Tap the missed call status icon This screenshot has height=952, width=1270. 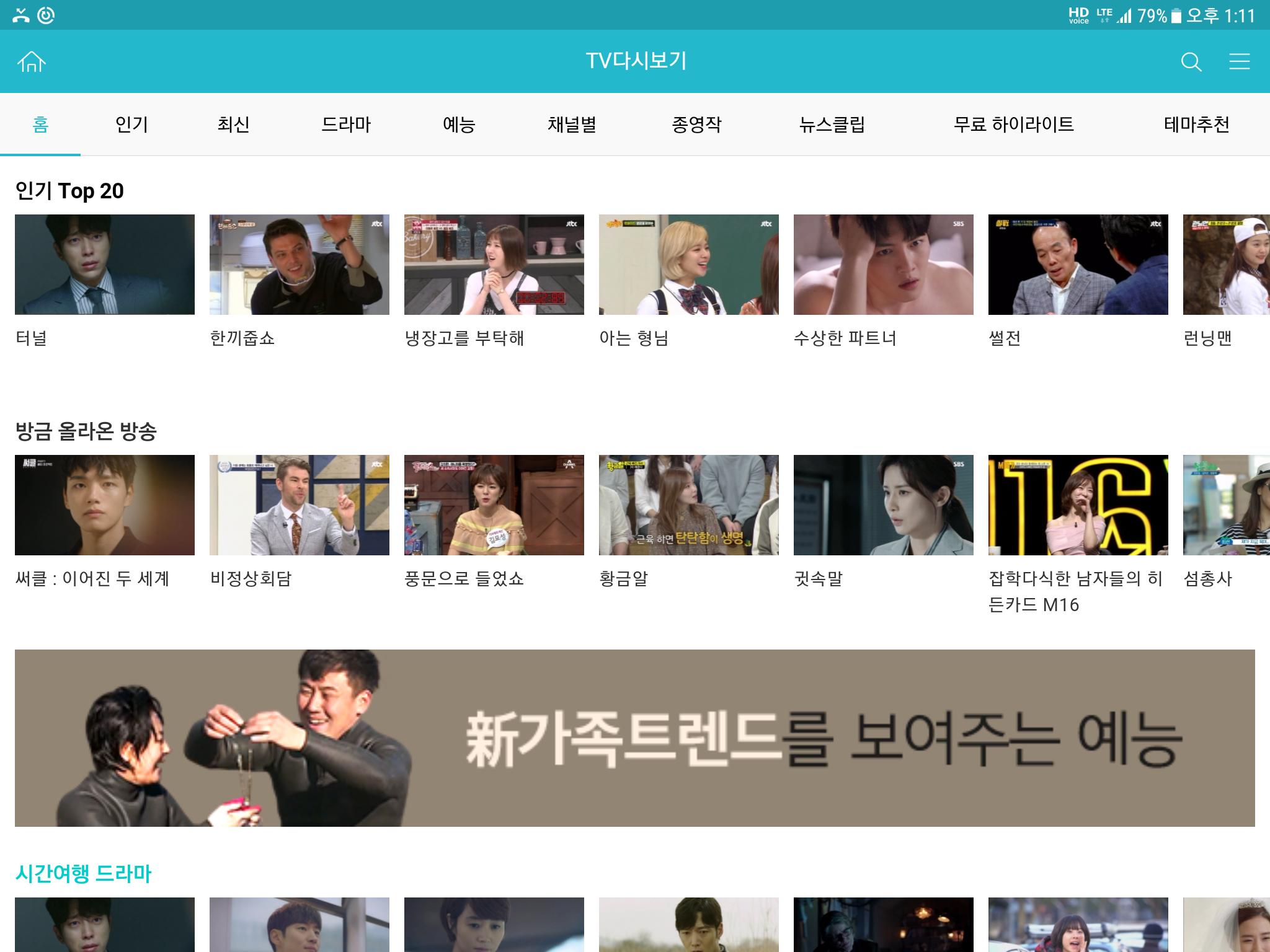pyautogui.click(x=21, y=15)
